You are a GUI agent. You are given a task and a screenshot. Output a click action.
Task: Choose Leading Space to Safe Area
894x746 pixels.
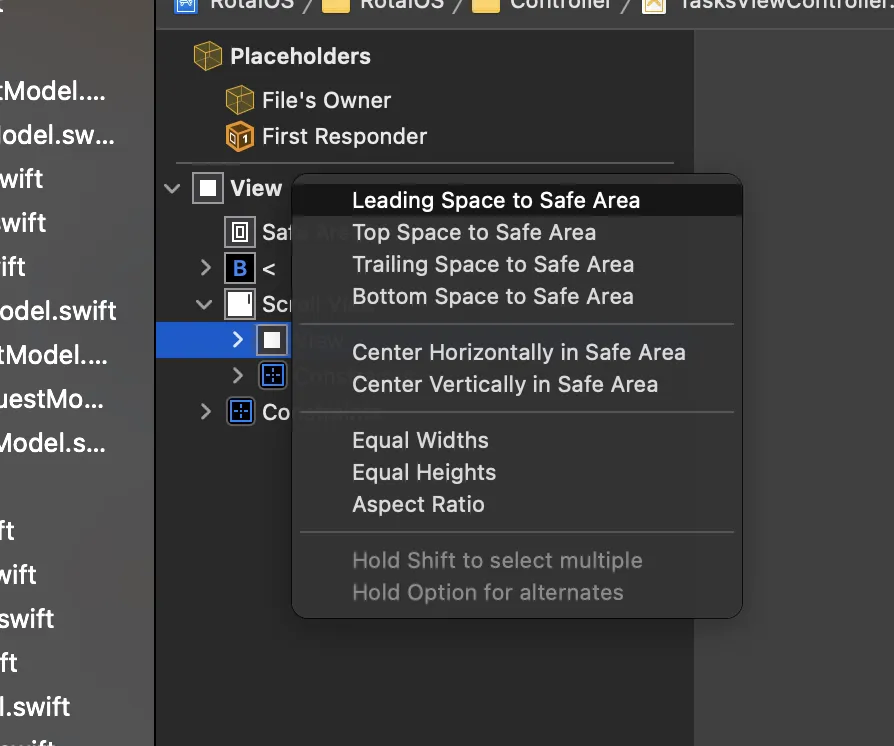pyautogui.click(x=496, y=200)
